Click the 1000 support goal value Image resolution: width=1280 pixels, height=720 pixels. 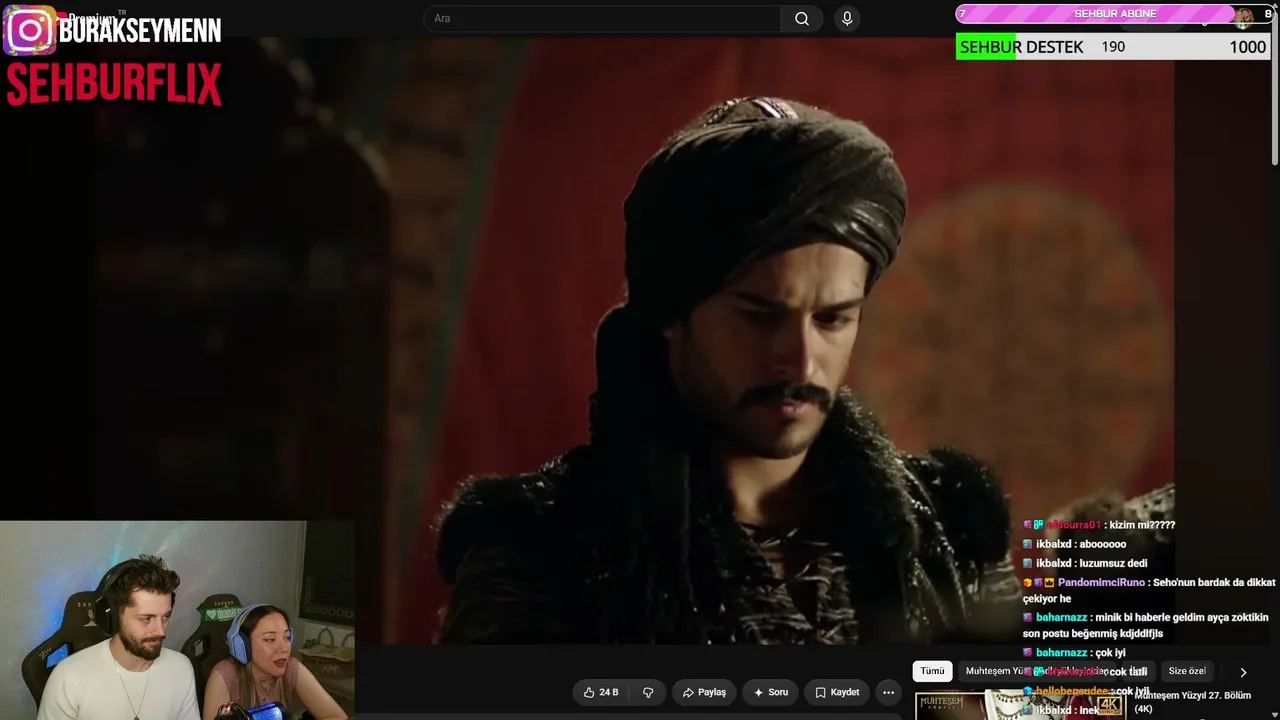[x=1247, y=47]
